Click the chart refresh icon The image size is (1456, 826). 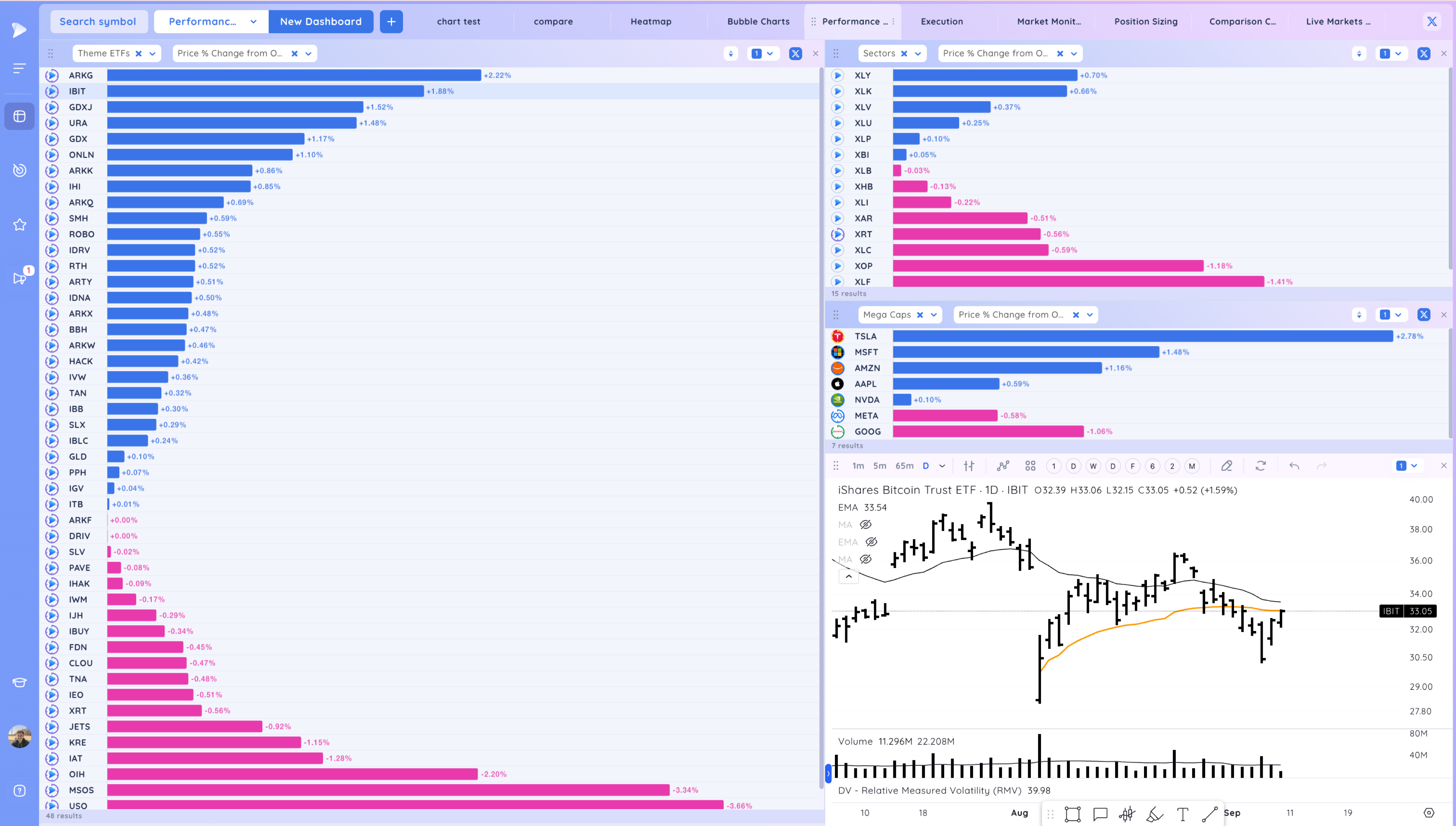[x=1260, y=466]
